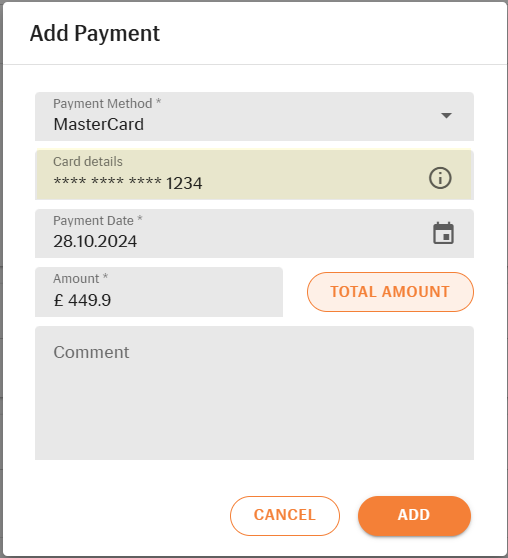Open the calendar date picker icon

click(x=443, y=233)
